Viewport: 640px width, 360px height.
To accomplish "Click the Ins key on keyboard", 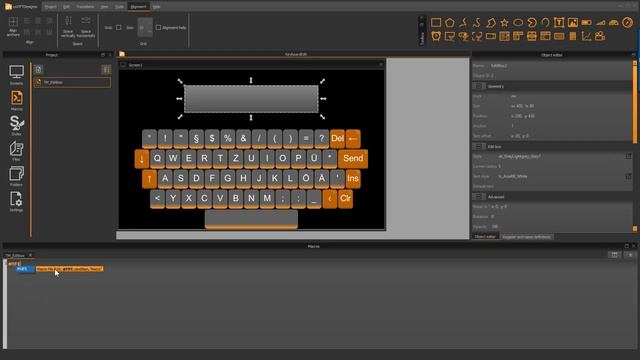I will [353, 179].
